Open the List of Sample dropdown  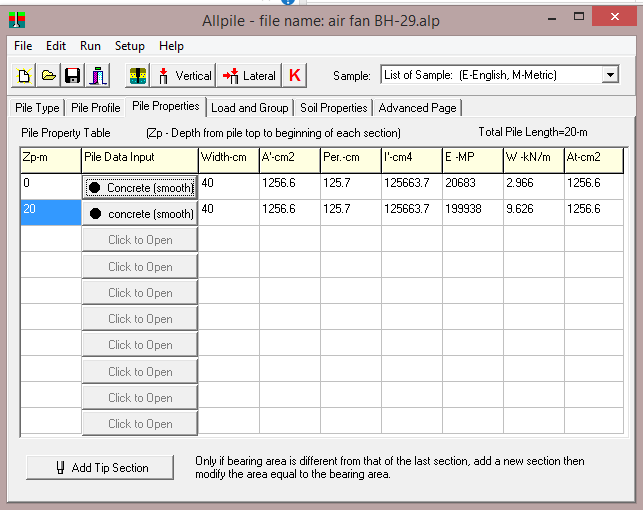pos(500,75)
